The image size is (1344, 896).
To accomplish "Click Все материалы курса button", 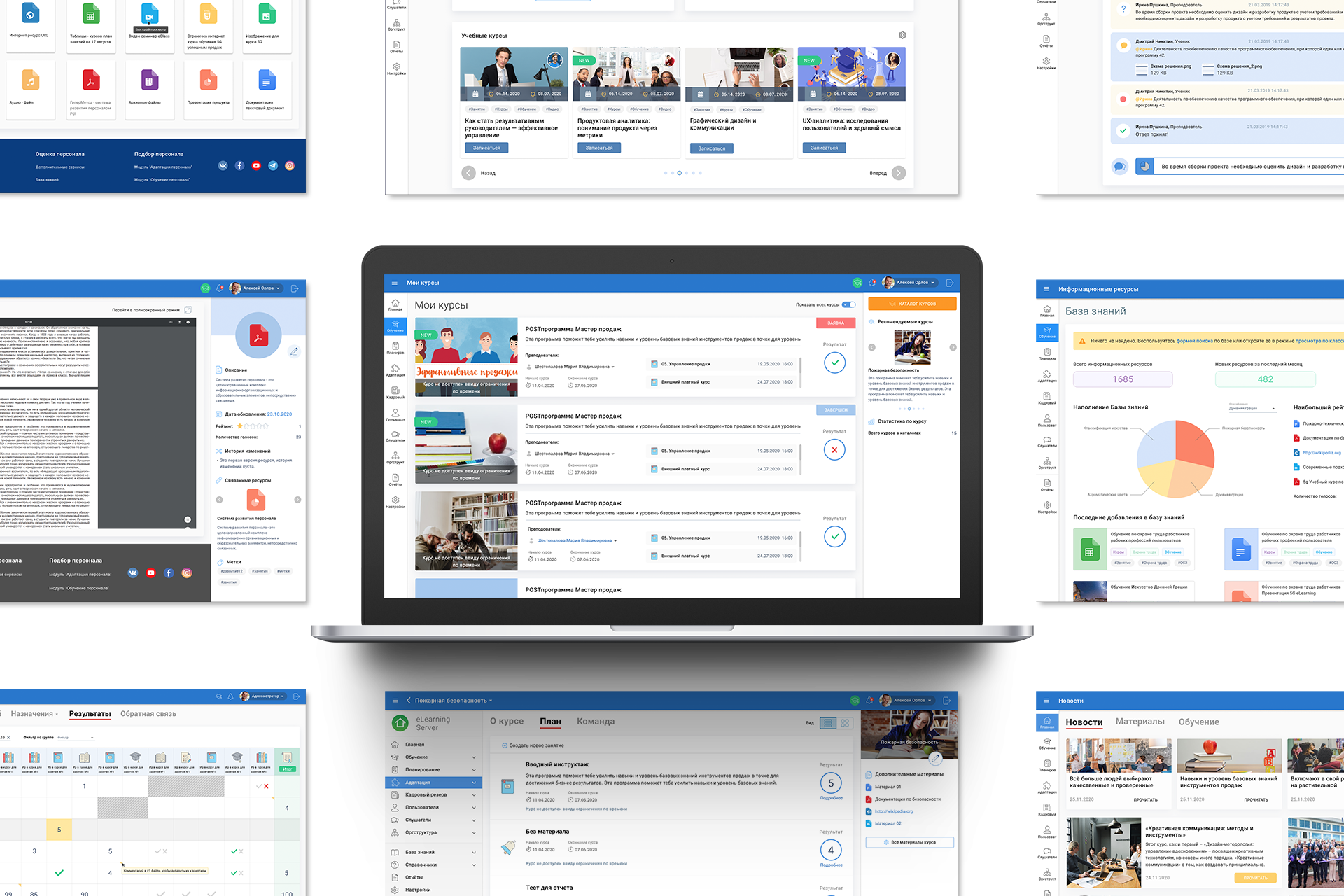I will 909,842.
